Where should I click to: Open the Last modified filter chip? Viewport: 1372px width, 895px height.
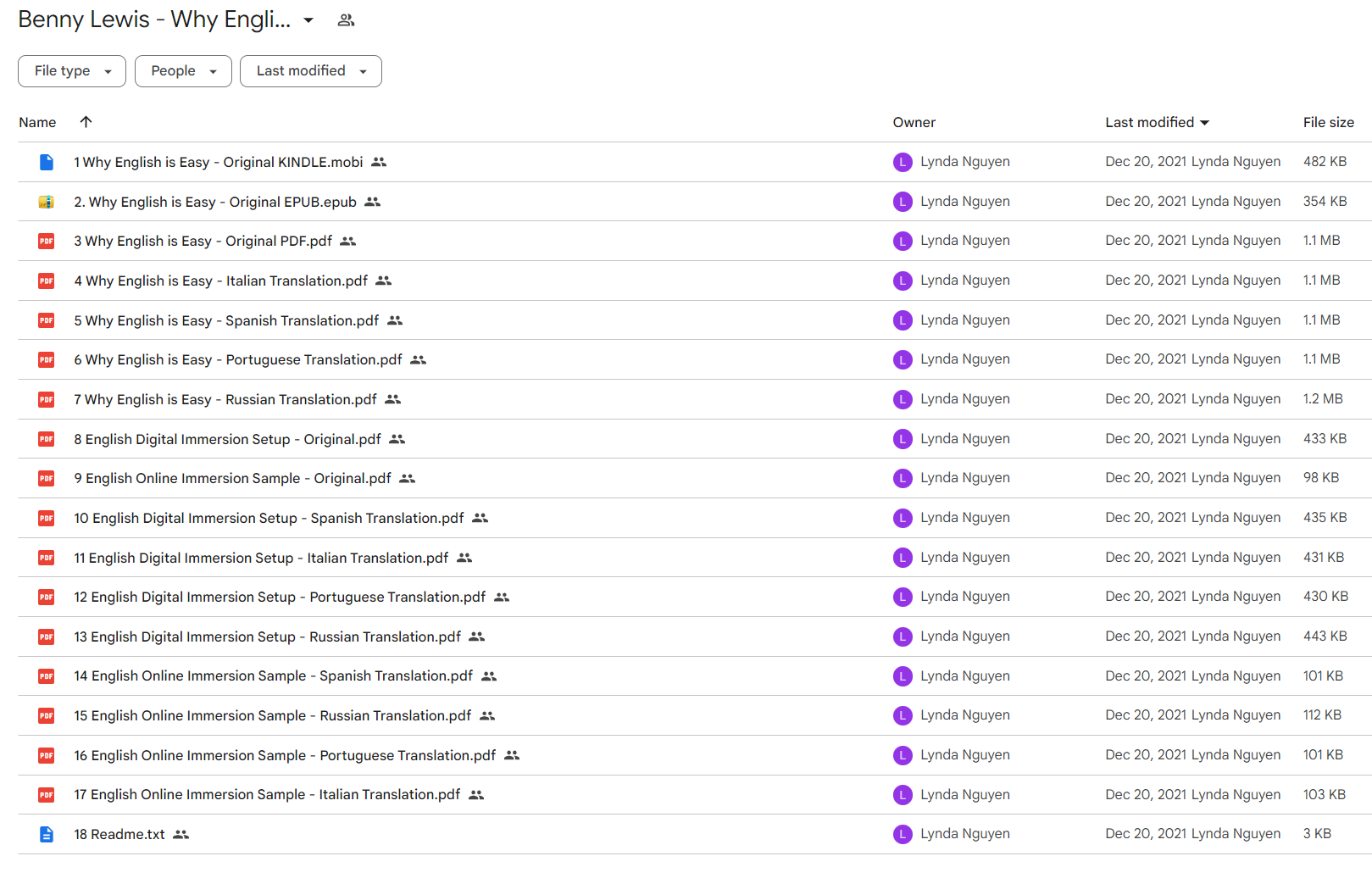(311, 71)
